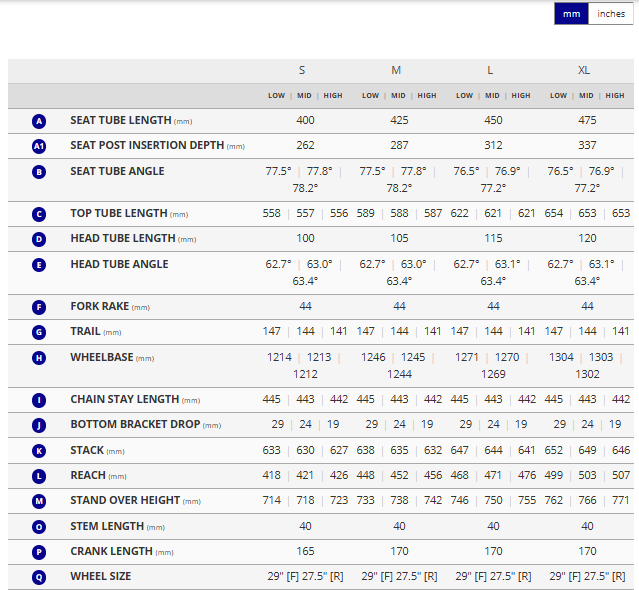Click the L reach badge icon
The image size is (639, 590).
click(x=39, y=476)
